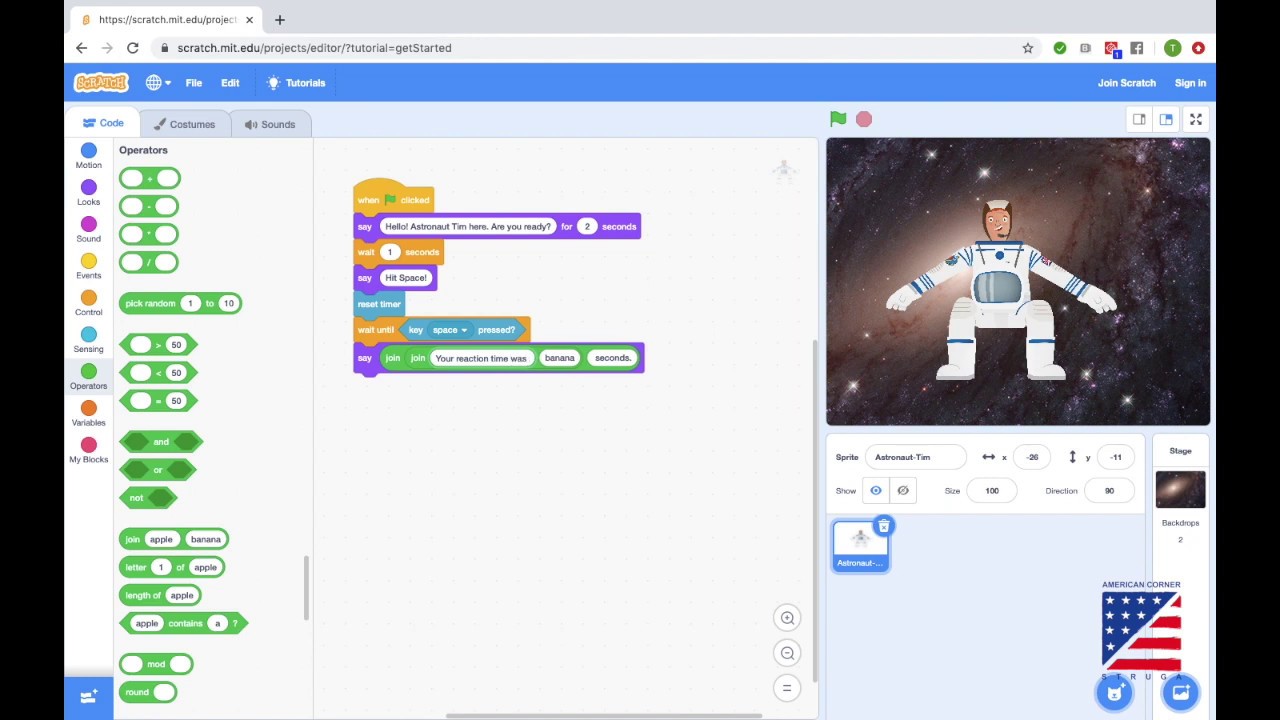Open the Choose a Backdrop button
Screen dimensions: 1280x720
pos(1180,692)
